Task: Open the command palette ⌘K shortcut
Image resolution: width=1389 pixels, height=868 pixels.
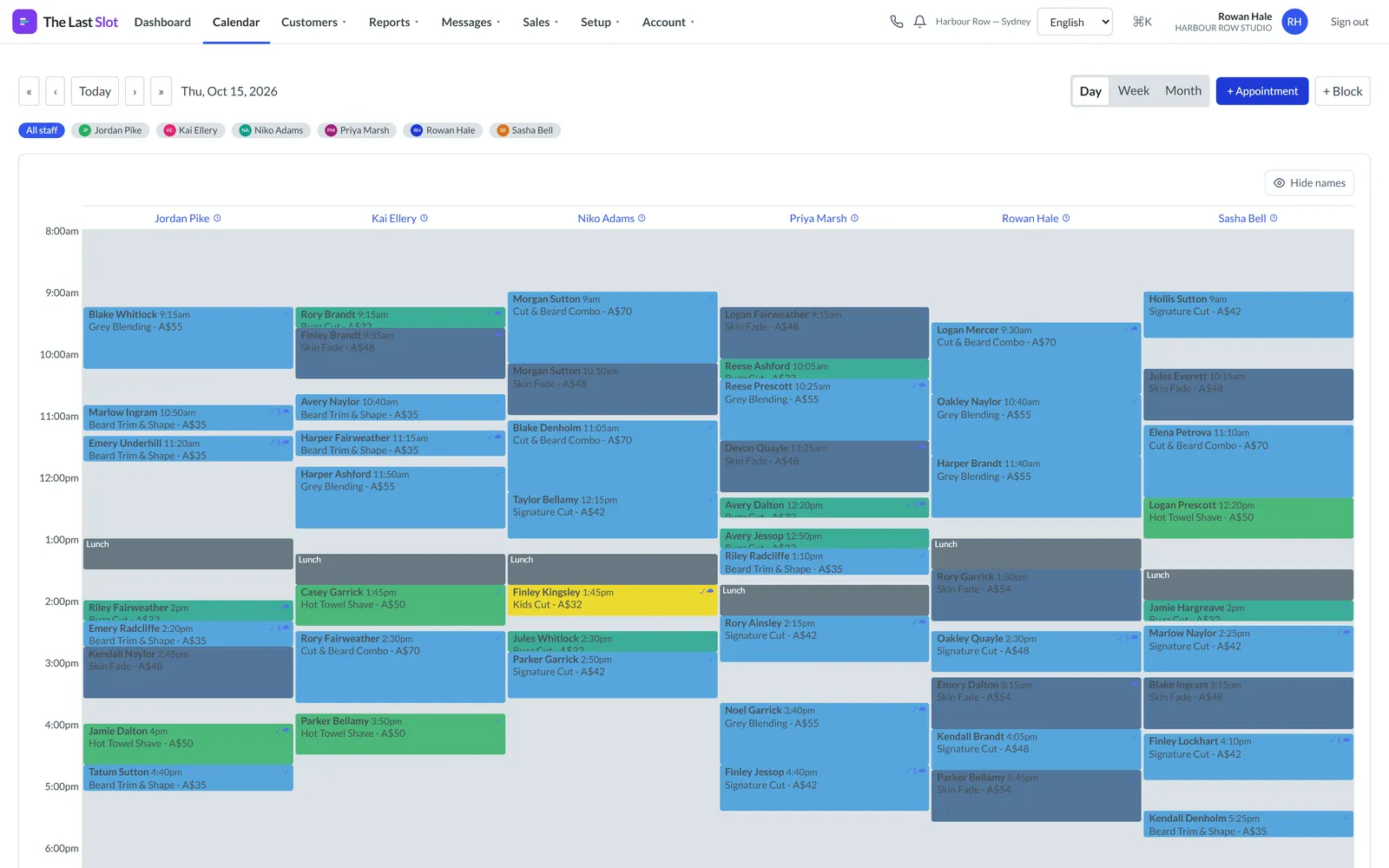Action: 1142,22
